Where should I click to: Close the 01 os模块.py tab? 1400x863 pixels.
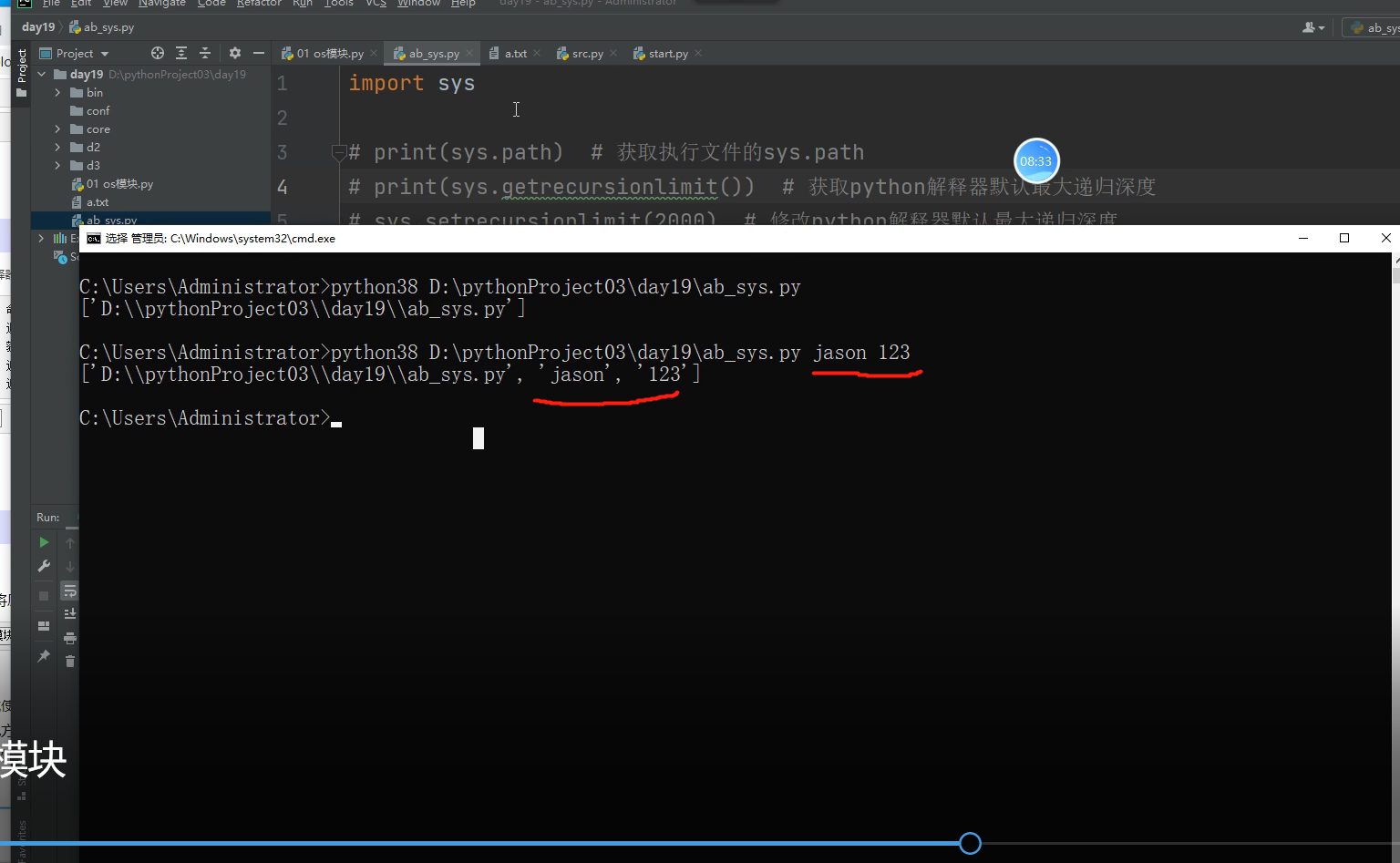pos(374,53)
